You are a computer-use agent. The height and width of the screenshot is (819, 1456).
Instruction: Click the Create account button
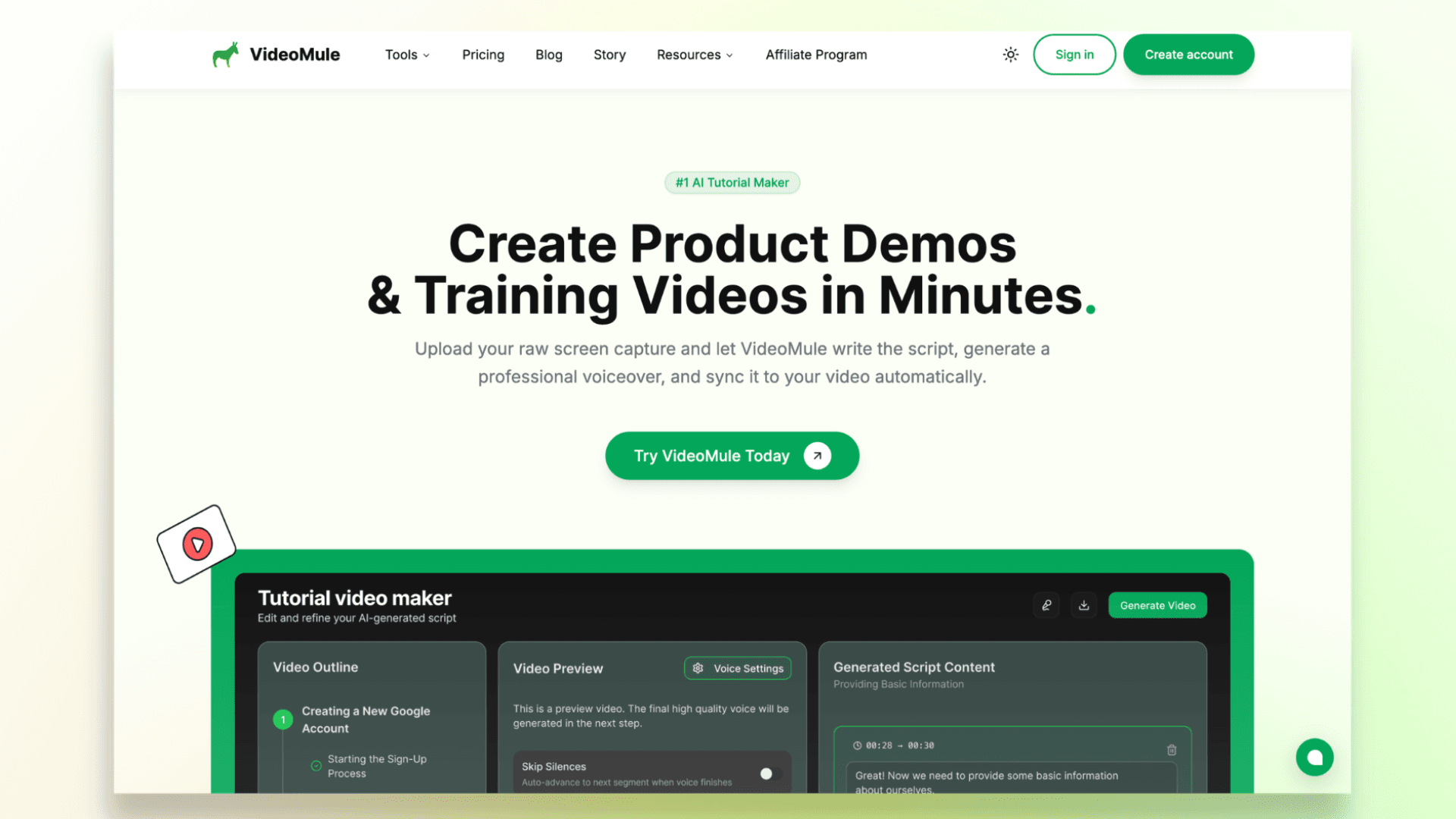1188,55
